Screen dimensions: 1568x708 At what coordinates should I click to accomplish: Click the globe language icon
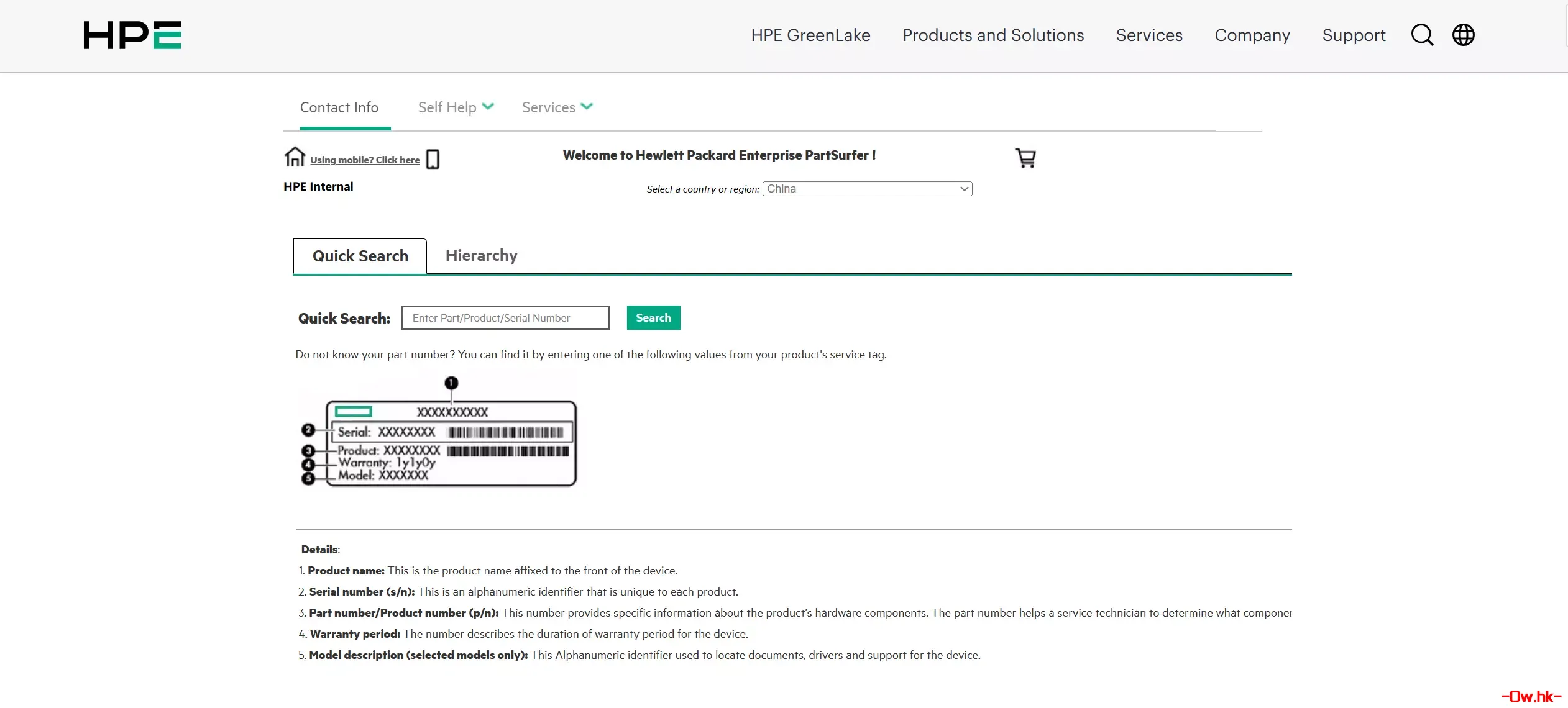pos(1463,35)
